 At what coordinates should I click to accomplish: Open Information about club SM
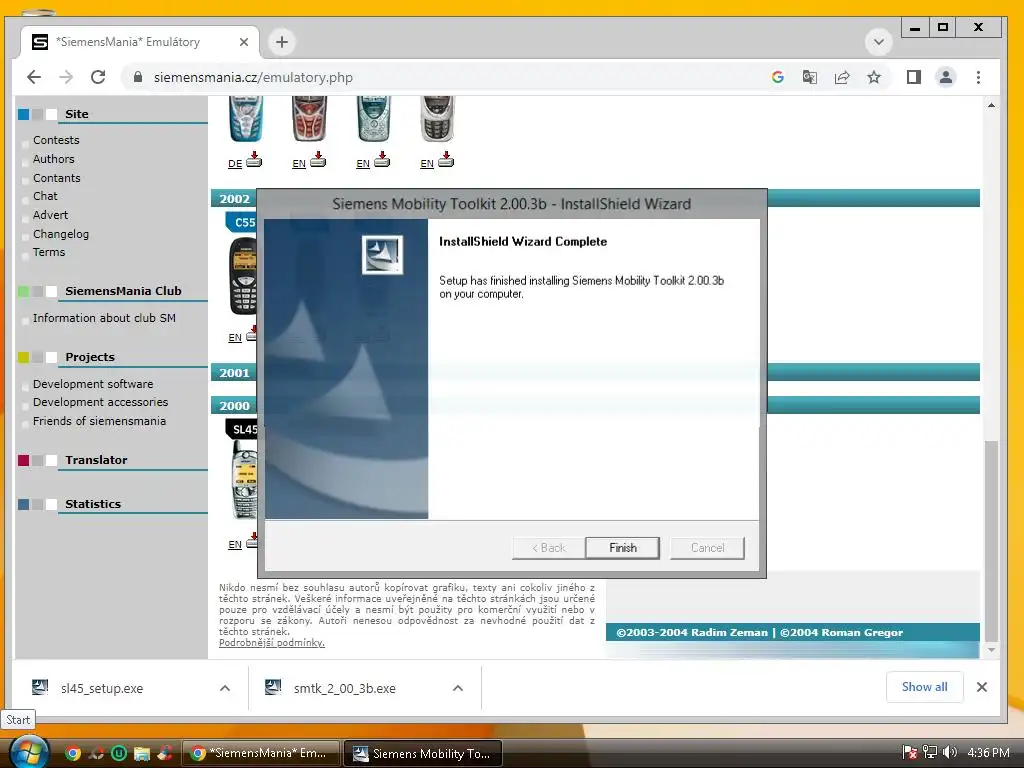[x=104, y=318]
